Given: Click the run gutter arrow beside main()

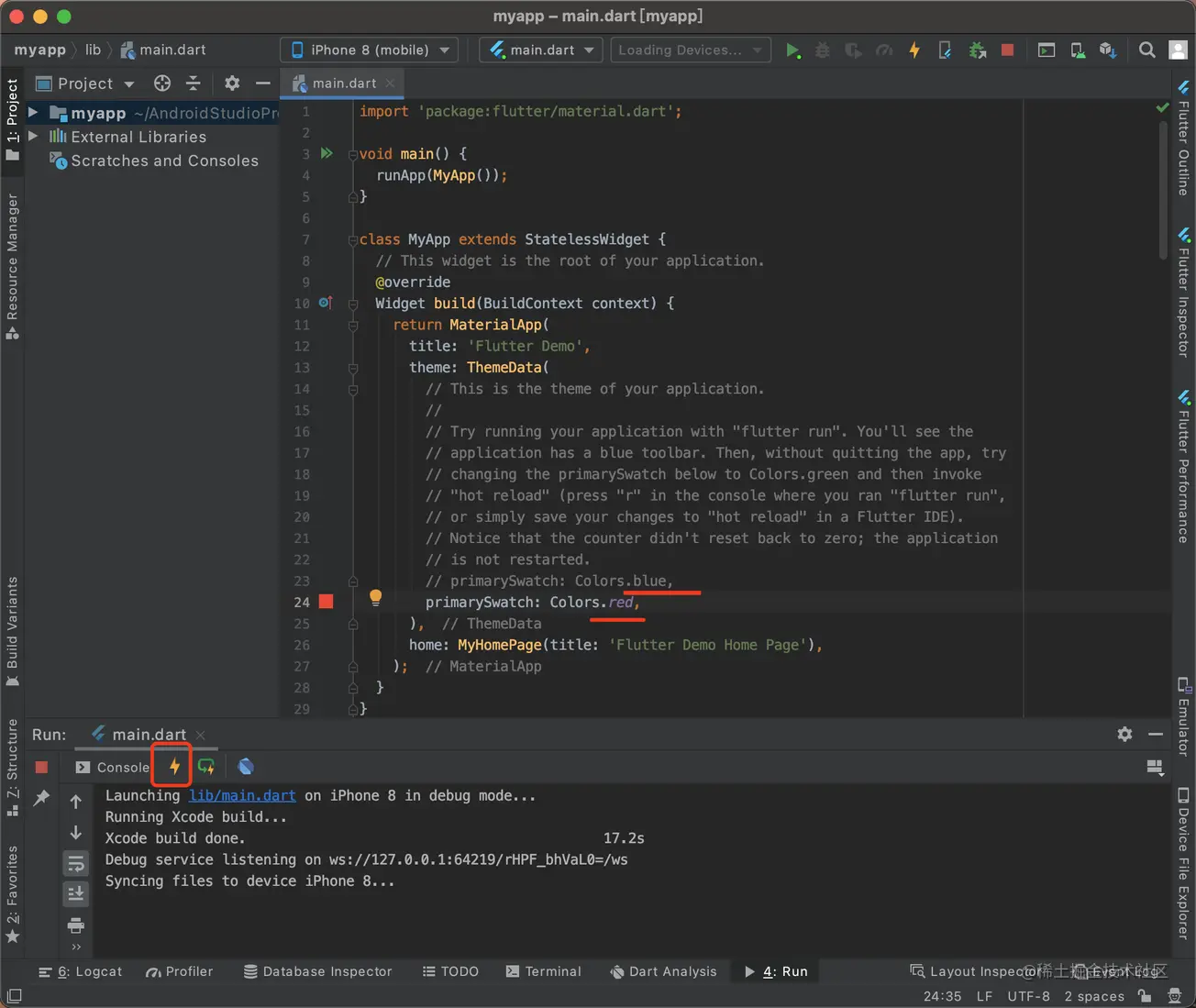Looking at the screenshot, I should point(327,153).
